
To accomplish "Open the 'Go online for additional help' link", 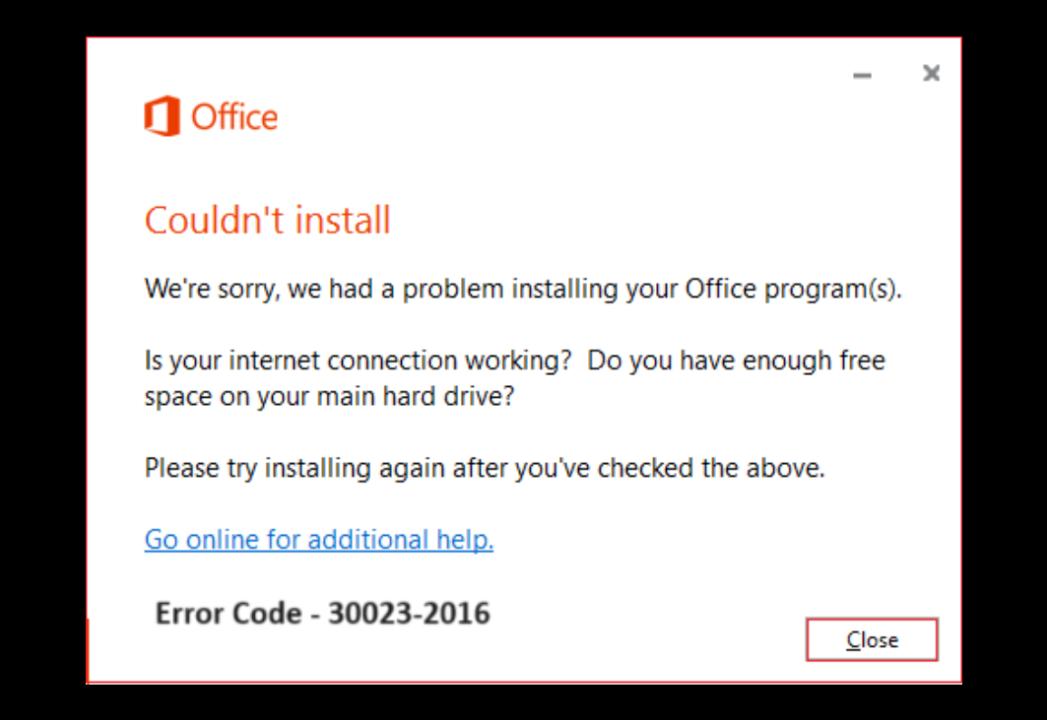I will (319, 540).
